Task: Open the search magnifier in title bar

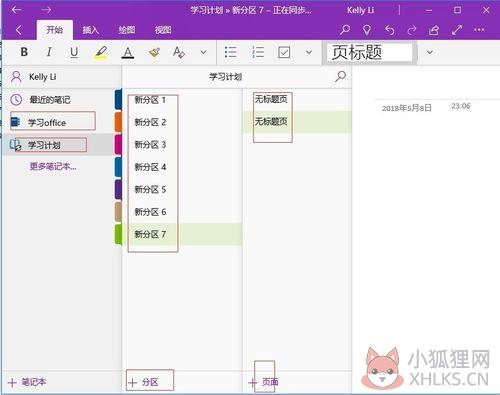Action: coord(345,30)
